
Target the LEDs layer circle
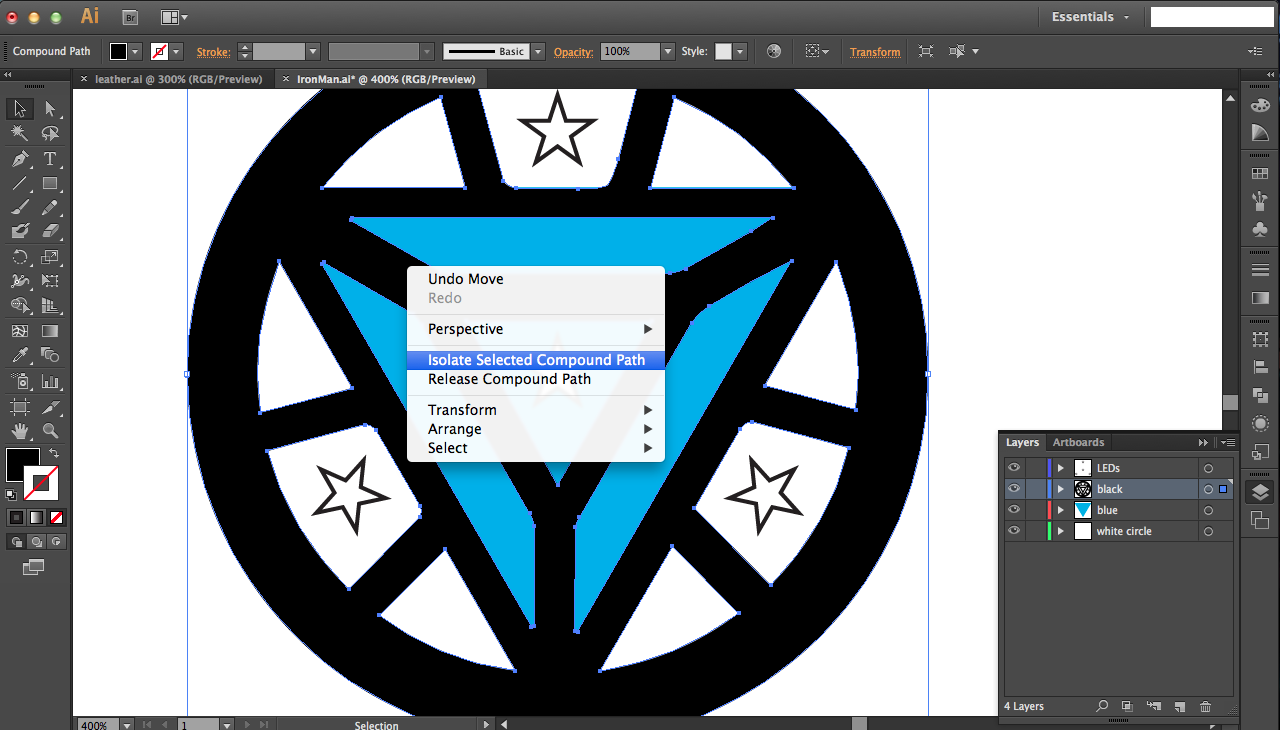1208,468
